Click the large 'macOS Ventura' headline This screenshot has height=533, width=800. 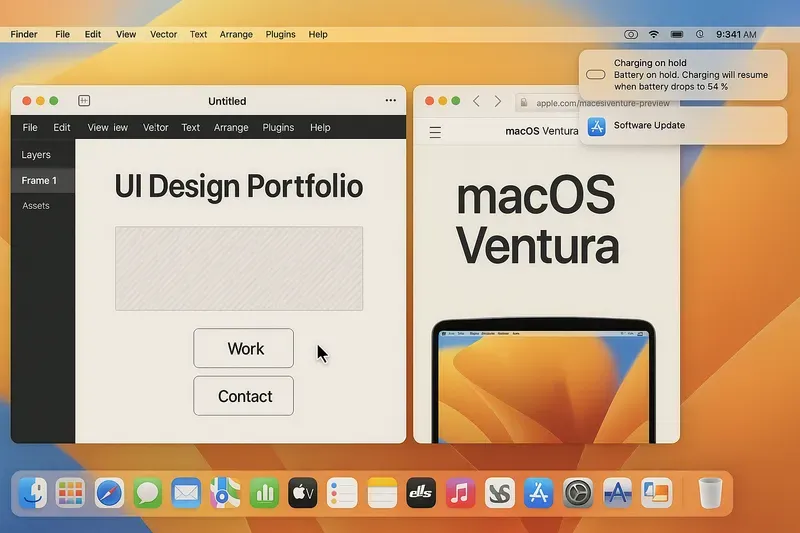pyautogui.click(x=537, y=220)
